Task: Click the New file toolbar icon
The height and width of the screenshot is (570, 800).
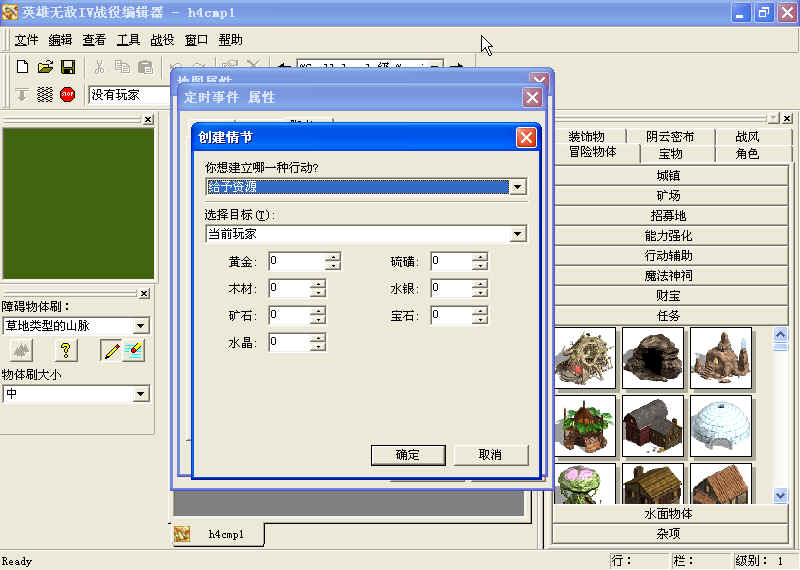Action: [22, 67]
